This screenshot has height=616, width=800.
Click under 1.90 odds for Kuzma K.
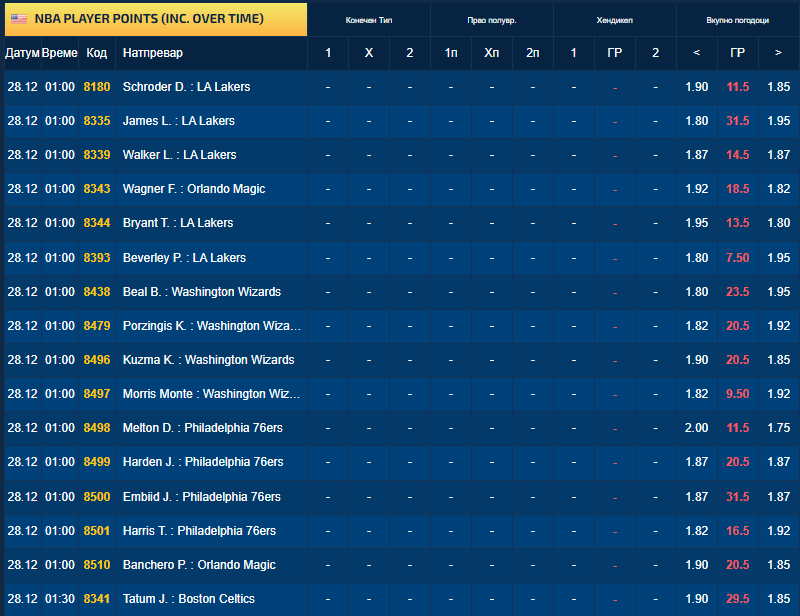click(x=696, y=360)
